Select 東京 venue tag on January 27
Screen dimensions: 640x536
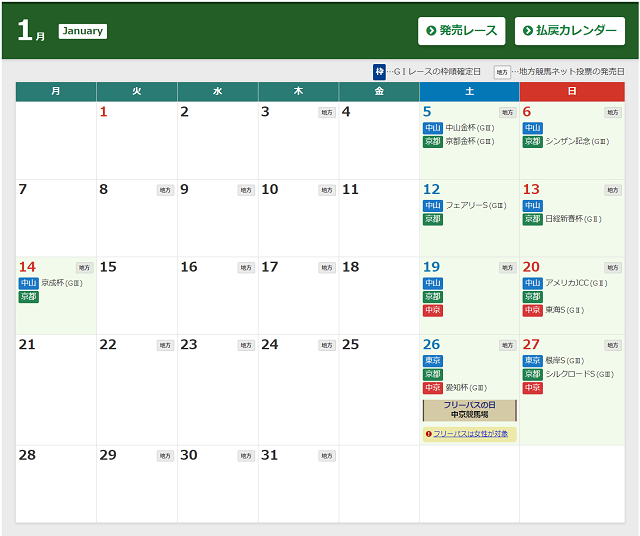pos(532,361)
